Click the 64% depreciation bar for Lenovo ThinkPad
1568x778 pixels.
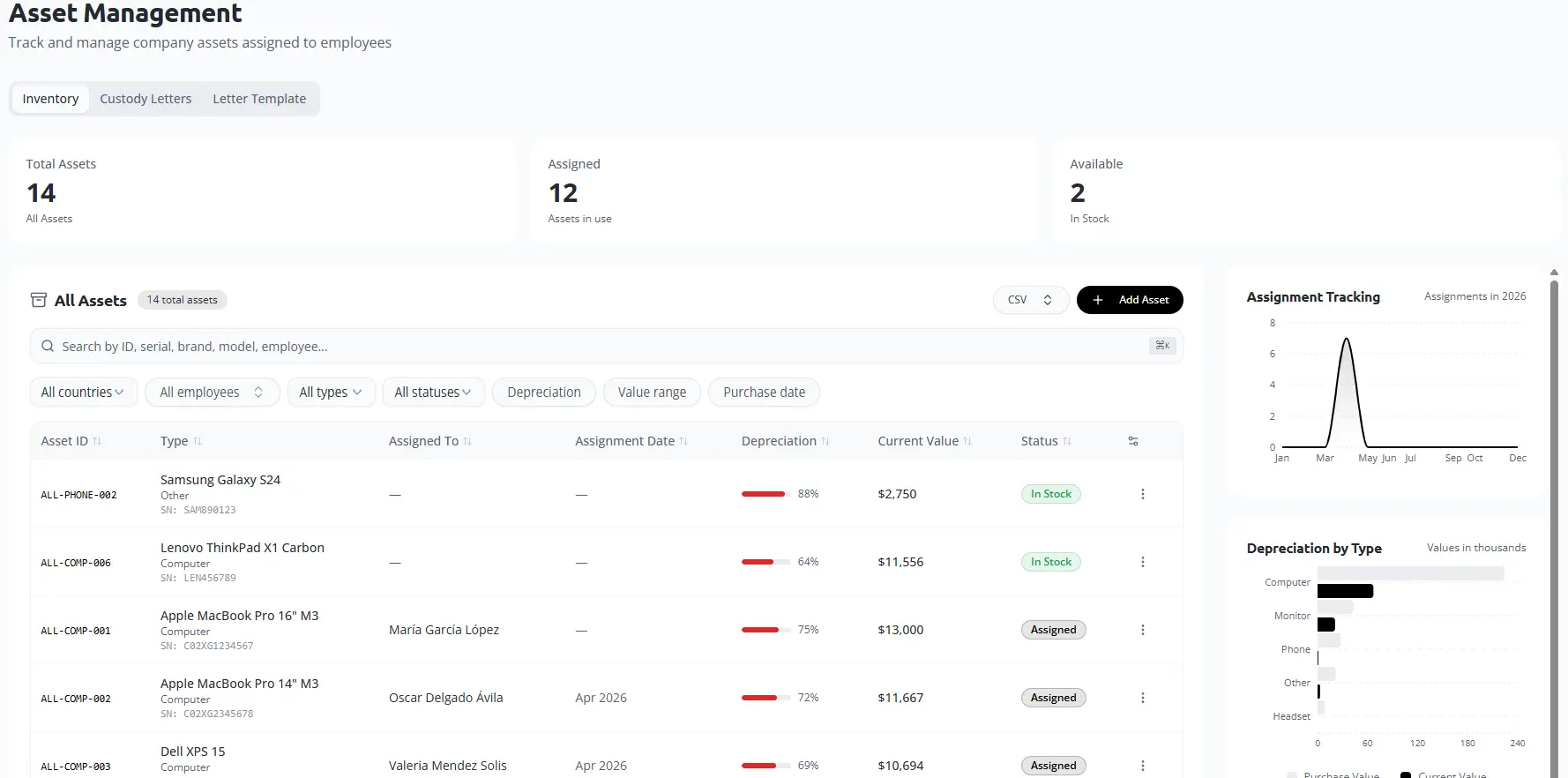click(765, 562)
